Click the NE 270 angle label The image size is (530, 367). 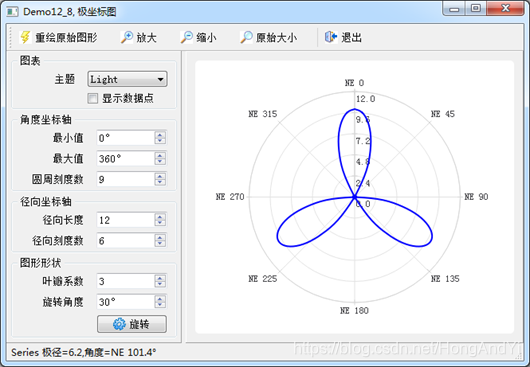(x=230, y=197)
